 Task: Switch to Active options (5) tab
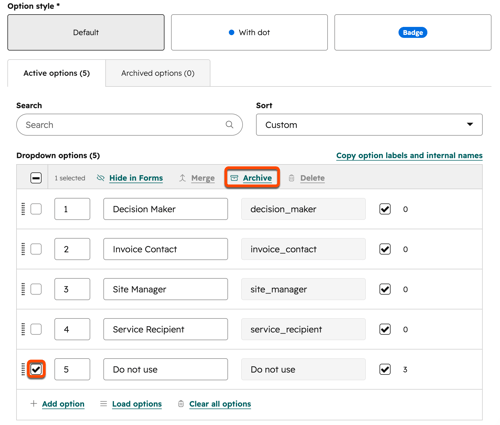click(x=56, y=73)
